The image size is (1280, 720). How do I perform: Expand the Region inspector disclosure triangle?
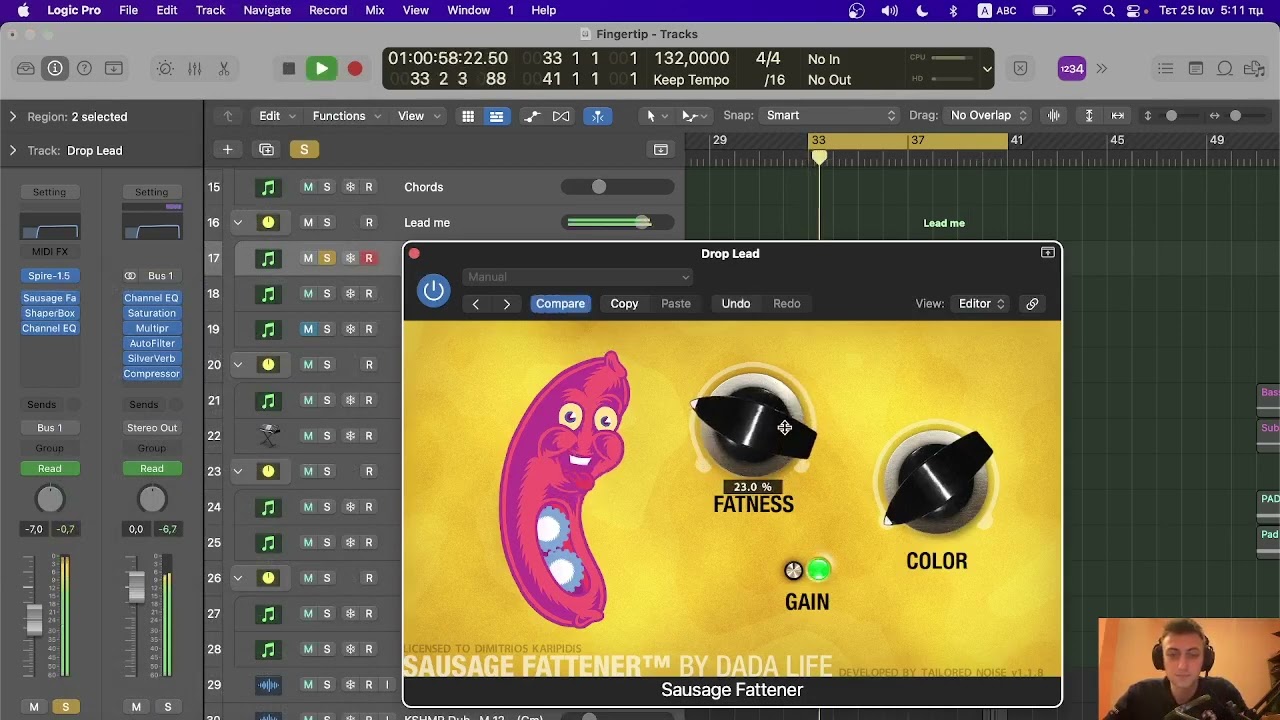pos(13,117)
